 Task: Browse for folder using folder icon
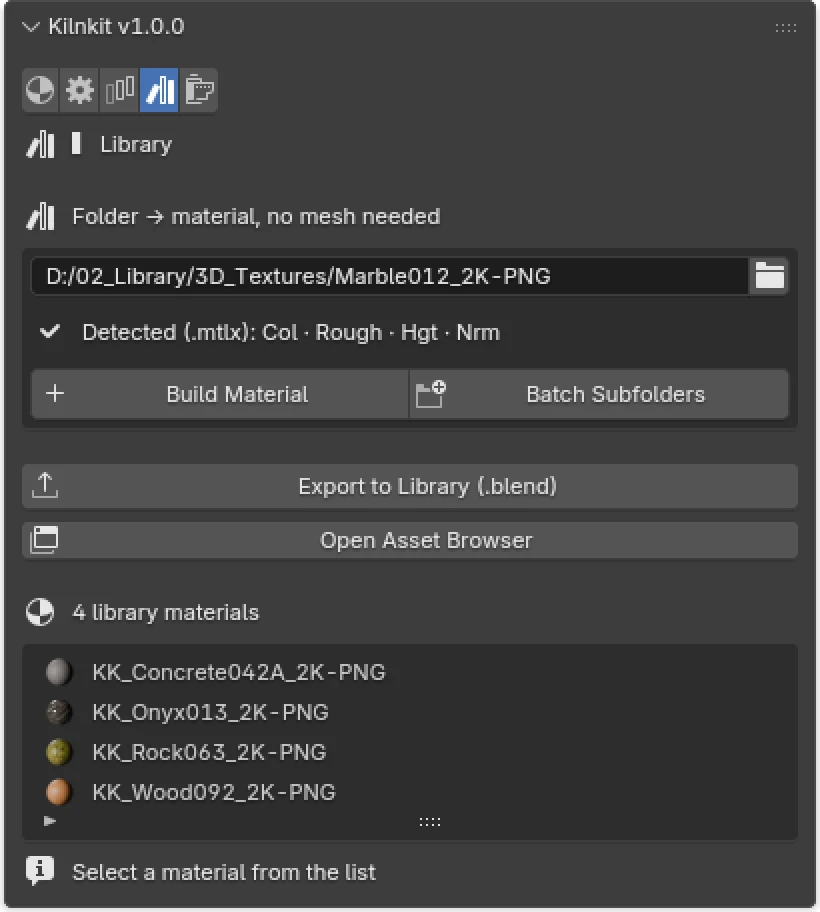tap(769, 276)
